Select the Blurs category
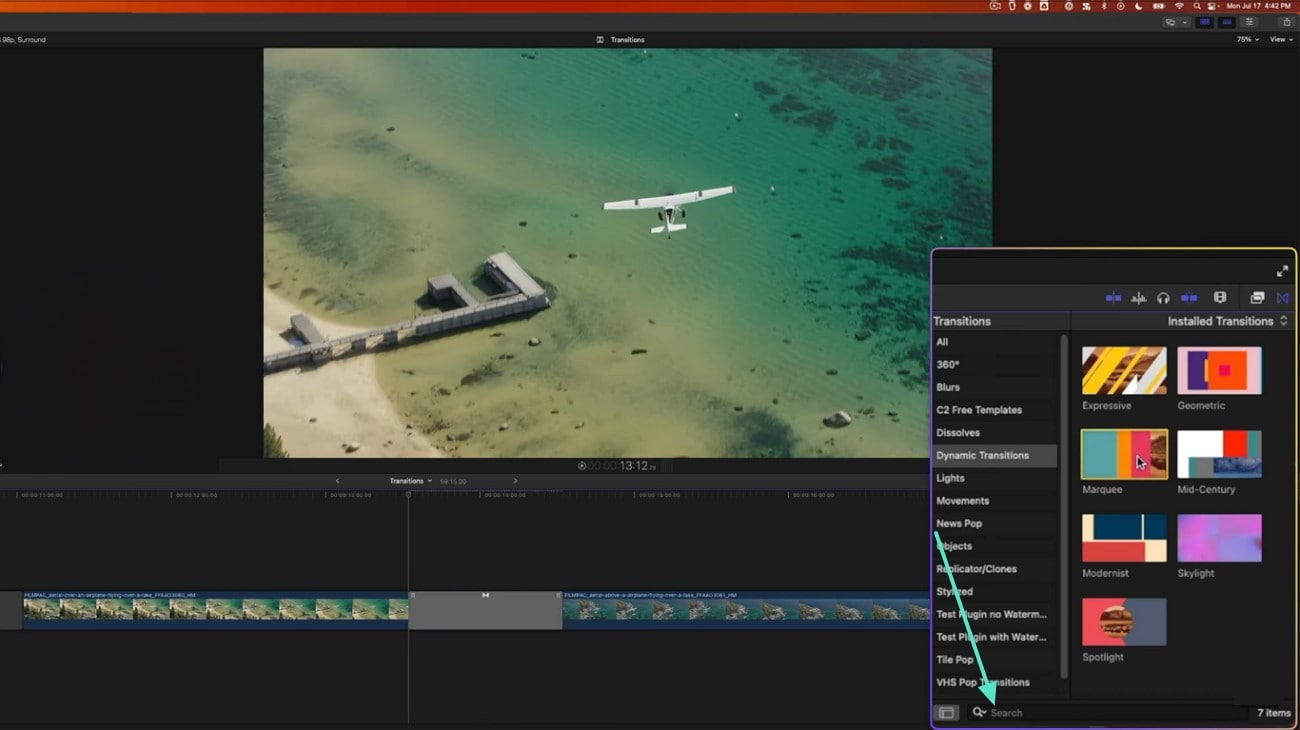Image resolution: width=1300 pixels, height=730 pixels. point(994,387)
